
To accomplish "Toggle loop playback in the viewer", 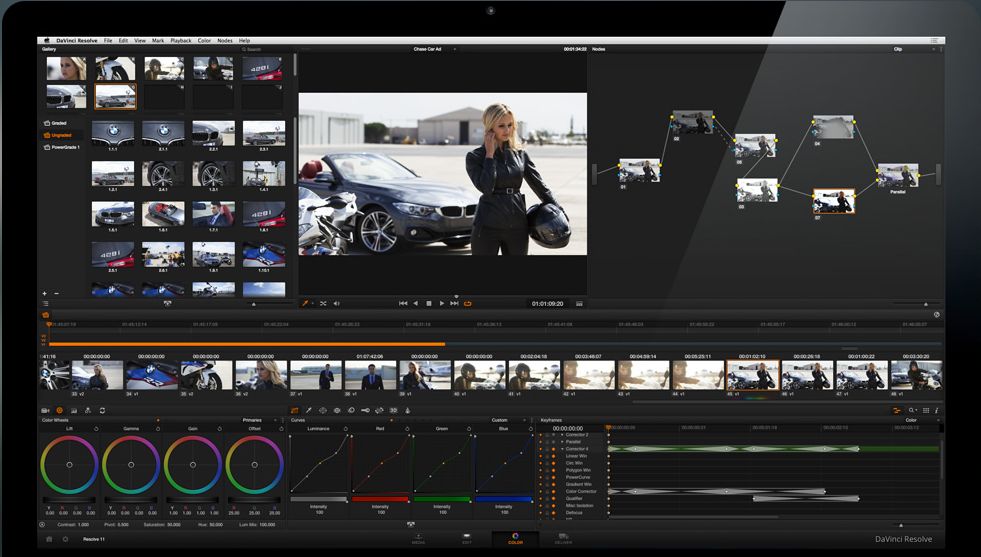I will pos(467,303).
